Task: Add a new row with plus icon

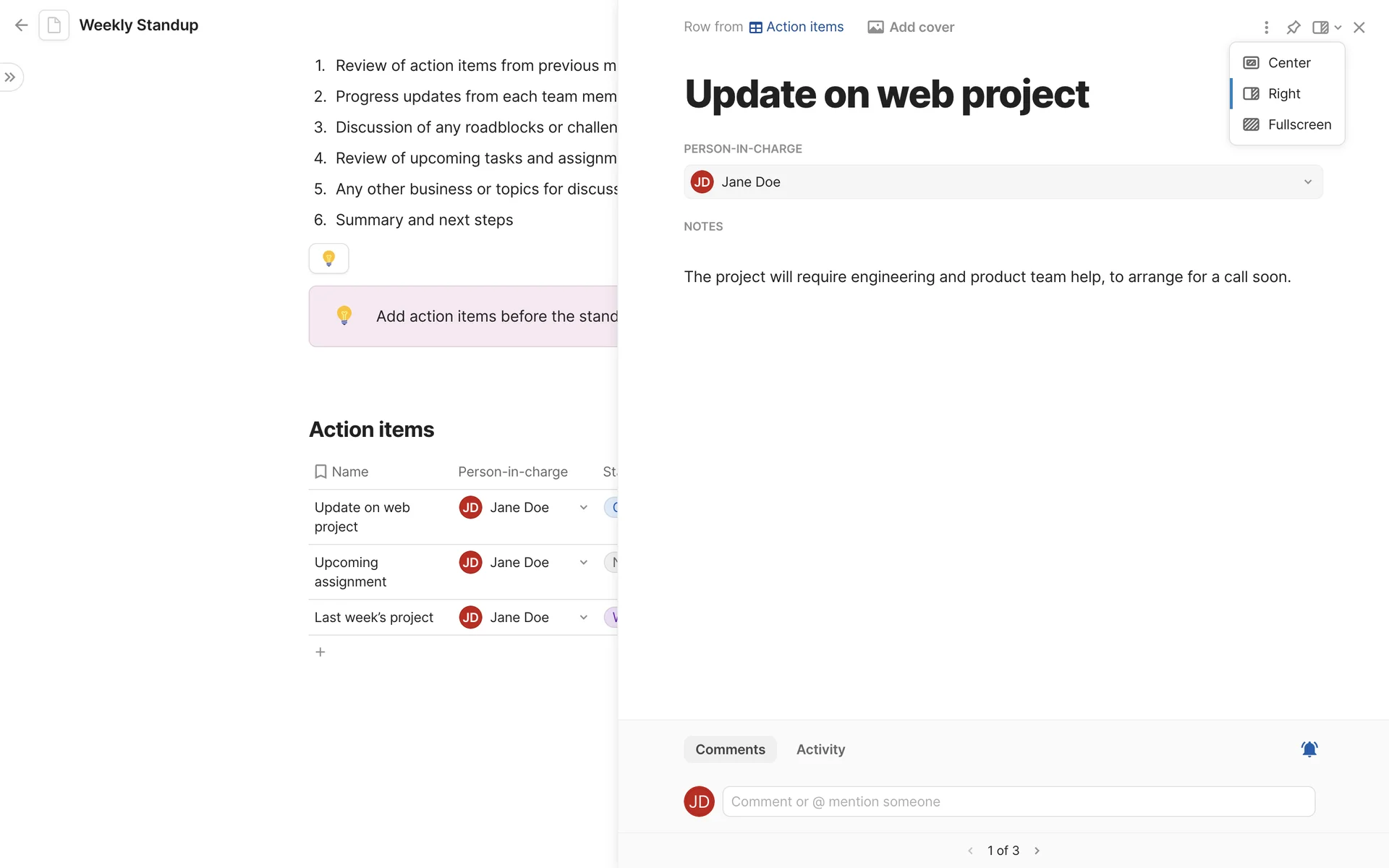Action: click(x=320, y=652)
